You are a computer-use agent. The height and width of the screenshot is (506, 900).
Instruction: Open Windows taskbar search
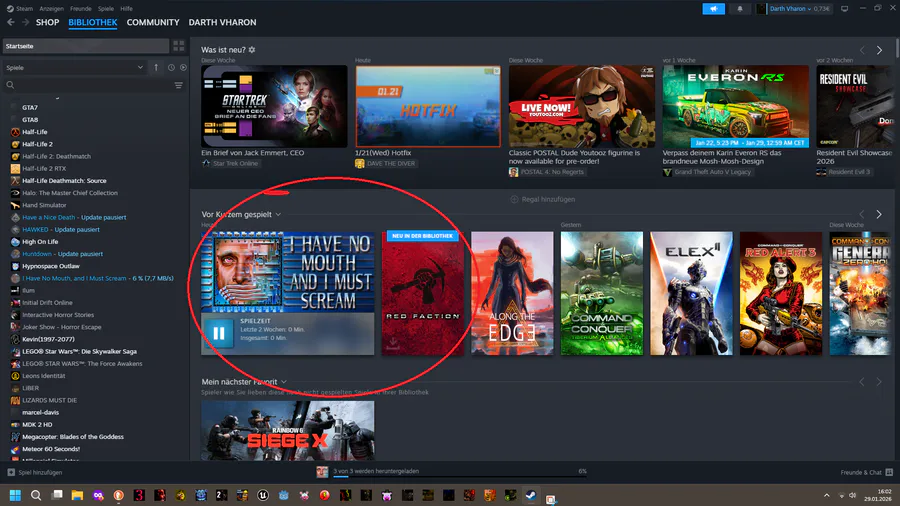click(36, 495)
